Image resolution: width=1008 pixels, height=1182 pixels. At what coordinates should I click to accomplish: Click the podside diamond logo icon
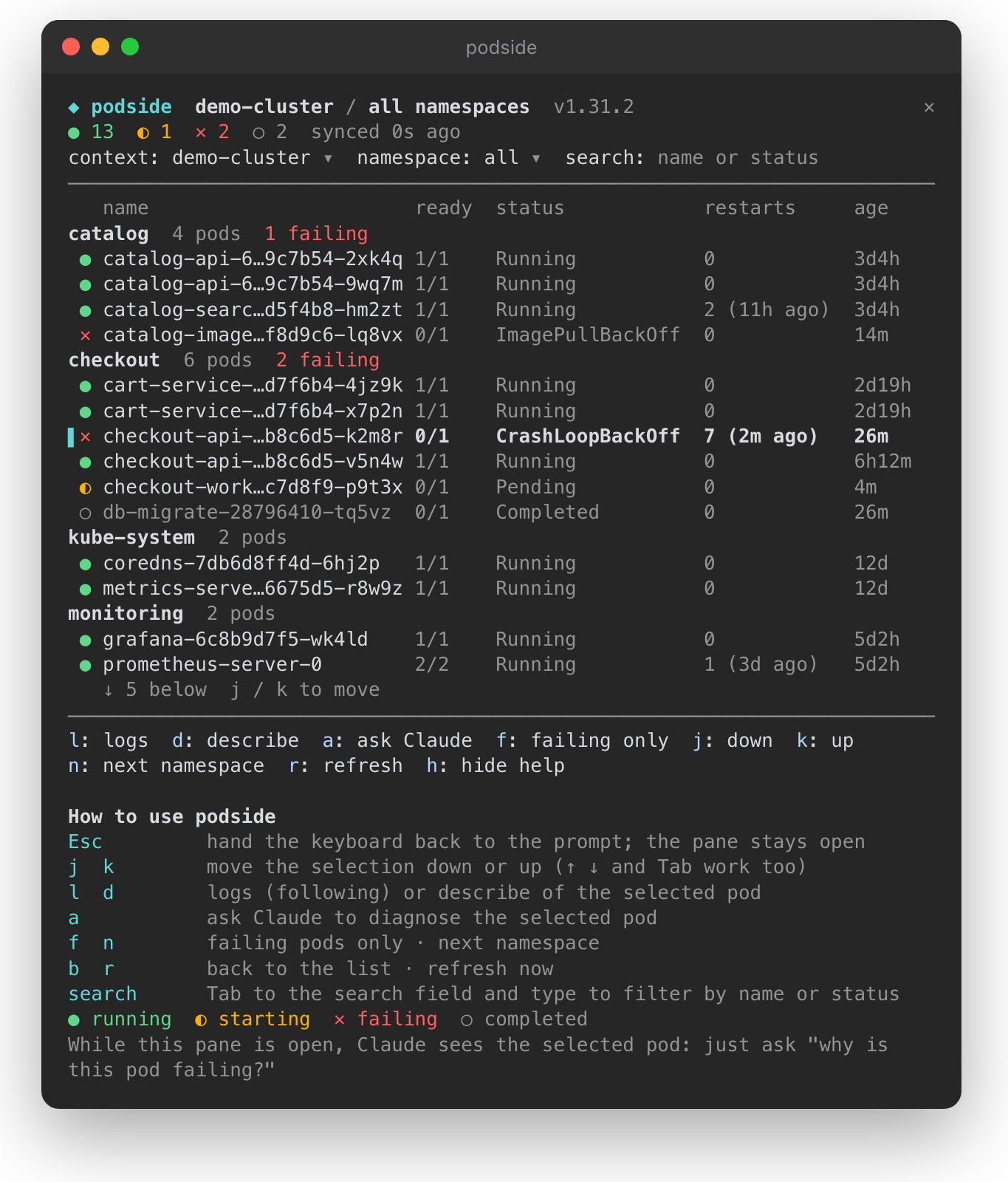74,108
